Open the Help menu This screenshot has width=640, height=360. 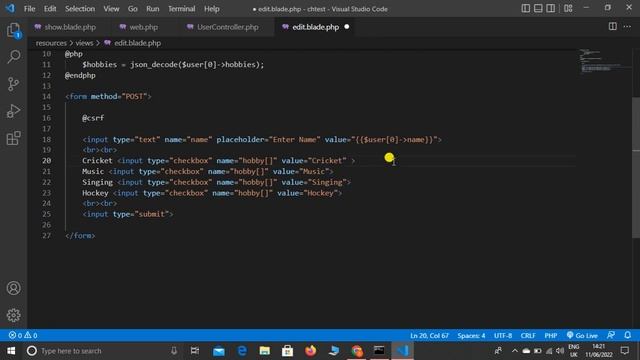[x=211, y=9]
